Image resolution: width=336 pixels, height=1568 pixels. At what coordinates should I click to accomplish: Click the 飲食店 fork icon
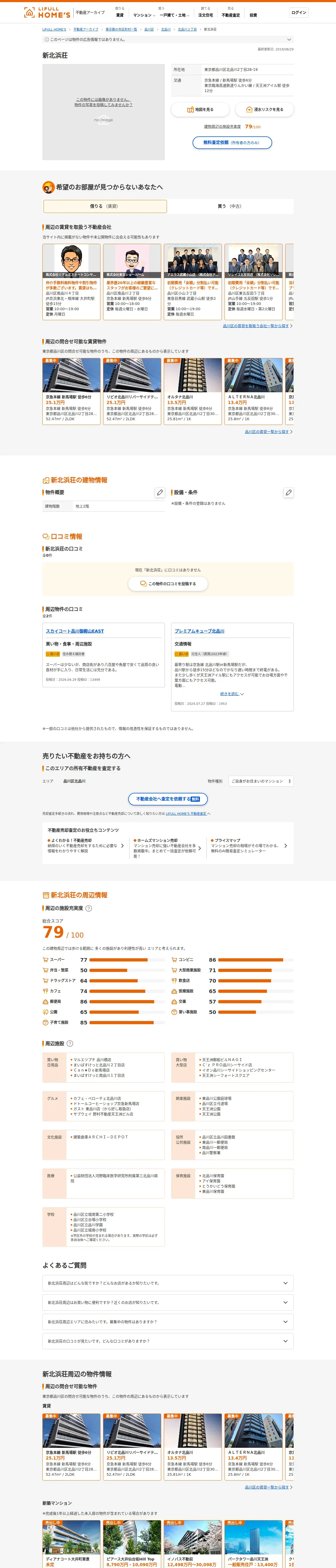click(174, 981)
